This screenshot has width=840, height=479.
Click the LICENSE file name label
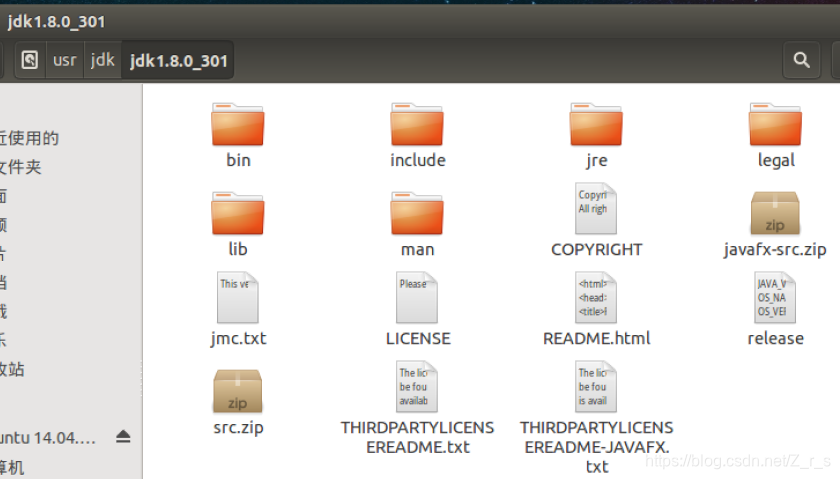418,339
